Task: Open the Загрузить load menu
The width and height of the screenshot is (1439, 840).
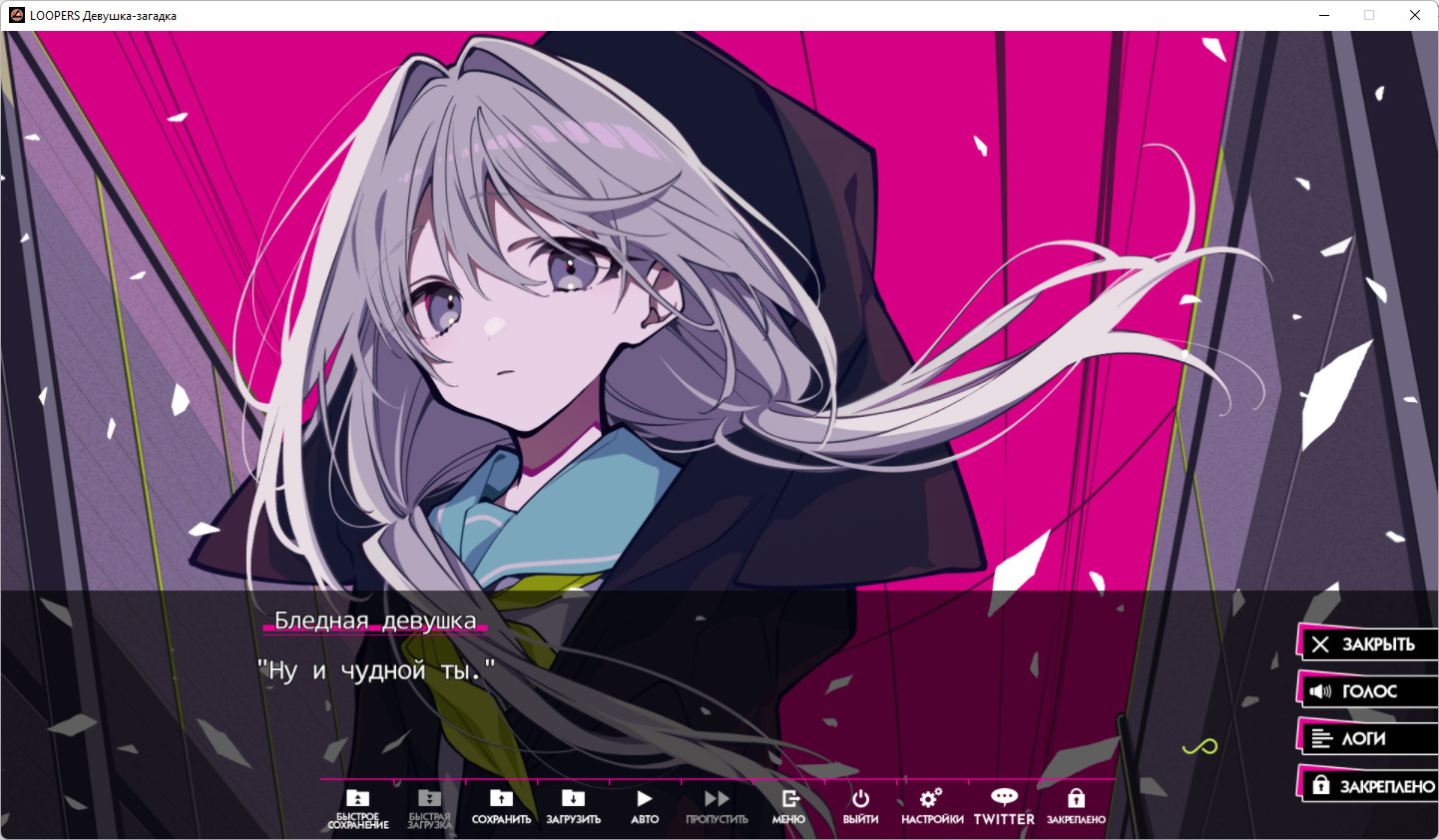Action: [x=573, y=807]
